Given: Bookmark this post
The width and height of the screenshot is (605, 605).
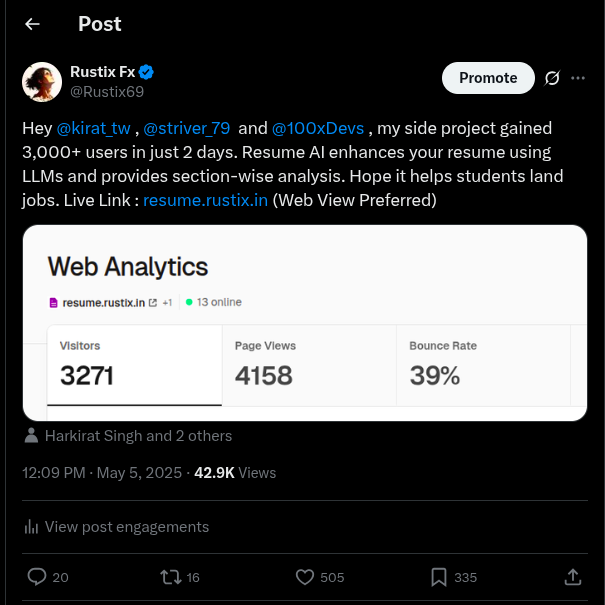Looking at the screenshot, I should [x=439, y=577].
